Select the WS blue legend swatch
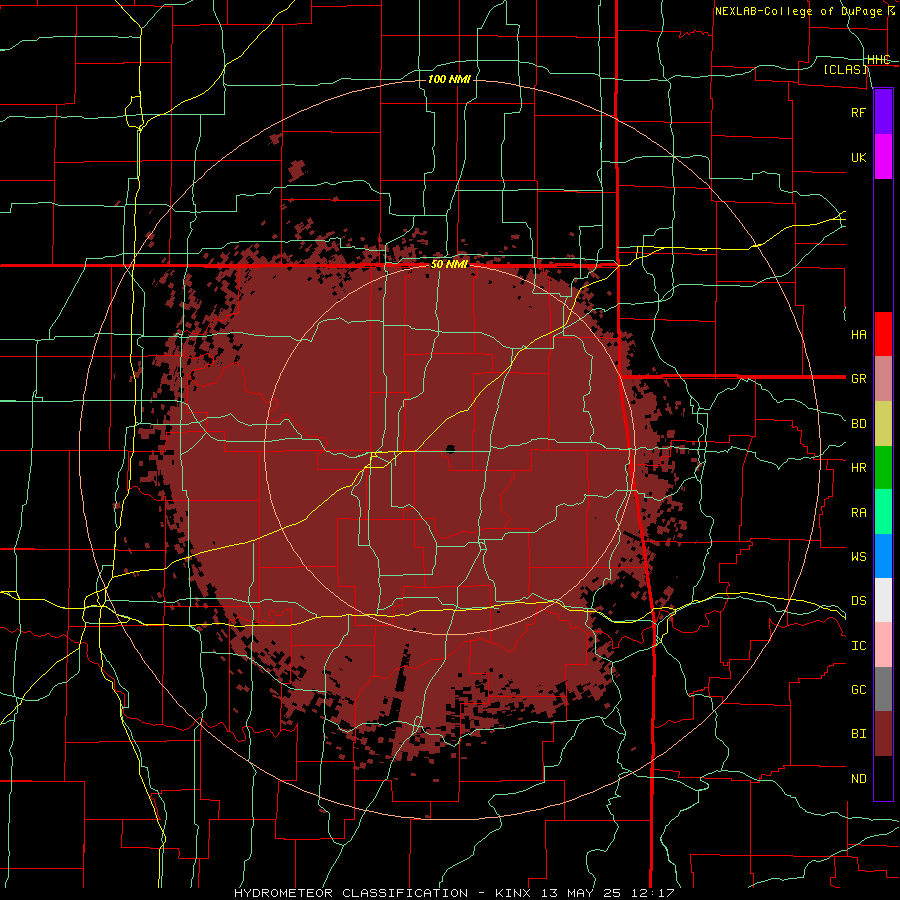The image size is (900, 900). (x=883, y=556)
